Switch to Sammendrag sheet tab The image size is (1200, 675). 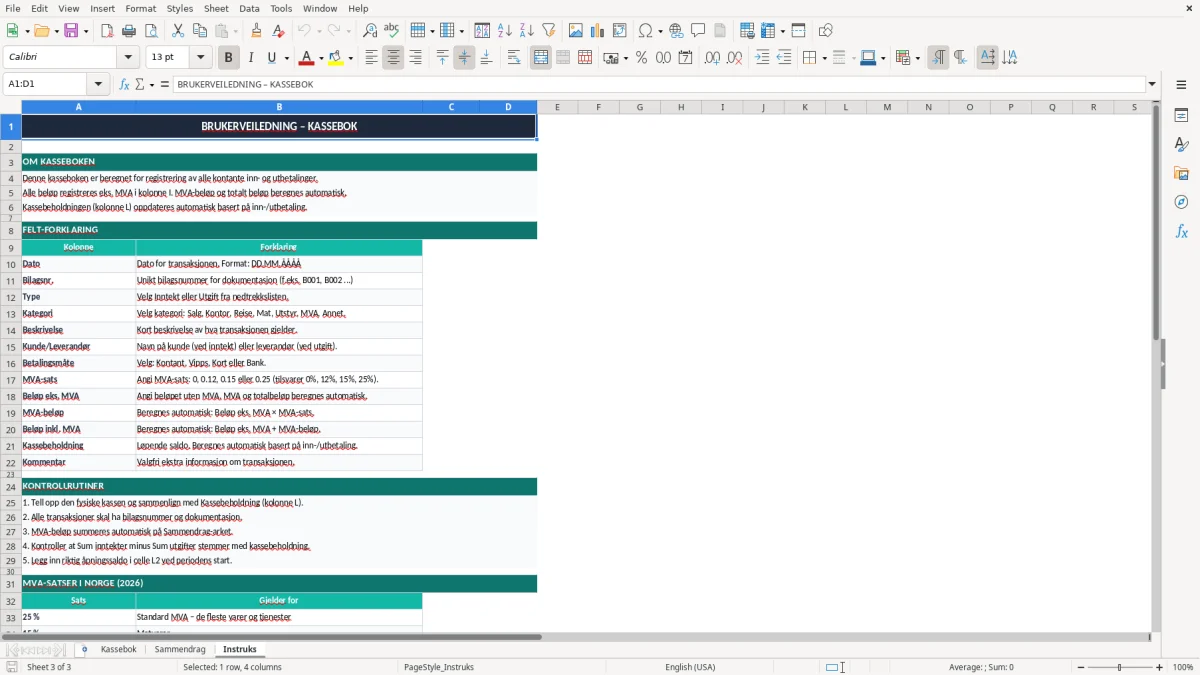coord(180,649)
